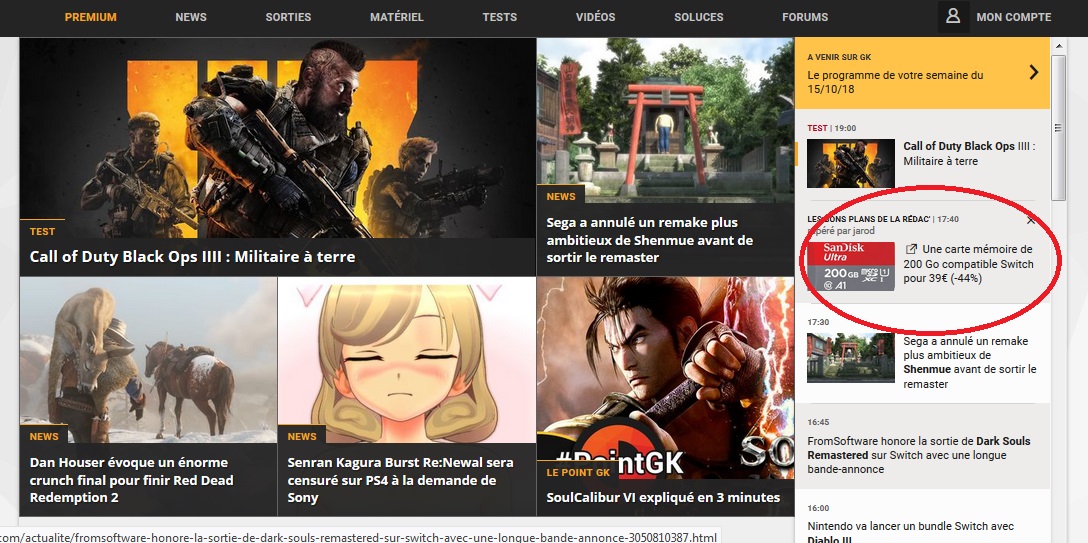Click the NEWS tag on the Shenmue card
The image size is (1088, 543).
(x=561, y=196)
